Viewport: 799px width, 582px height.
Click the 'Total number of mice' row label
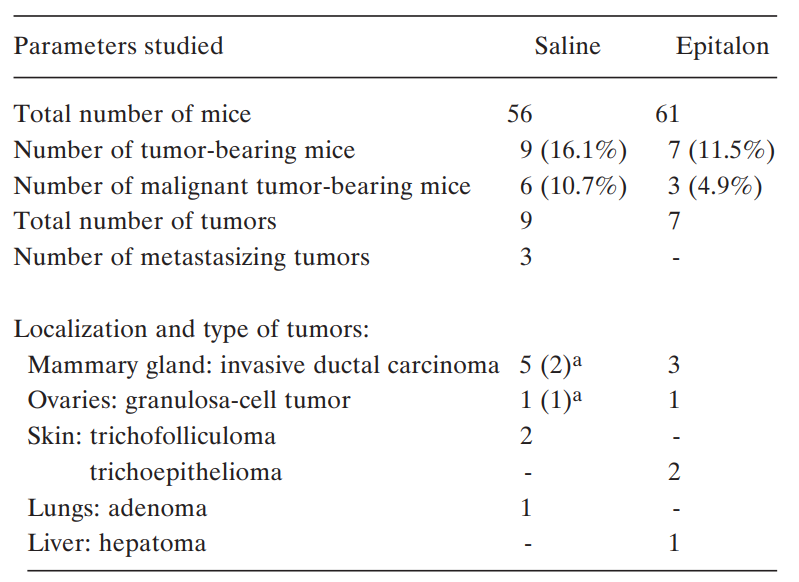tap(132, 114)
